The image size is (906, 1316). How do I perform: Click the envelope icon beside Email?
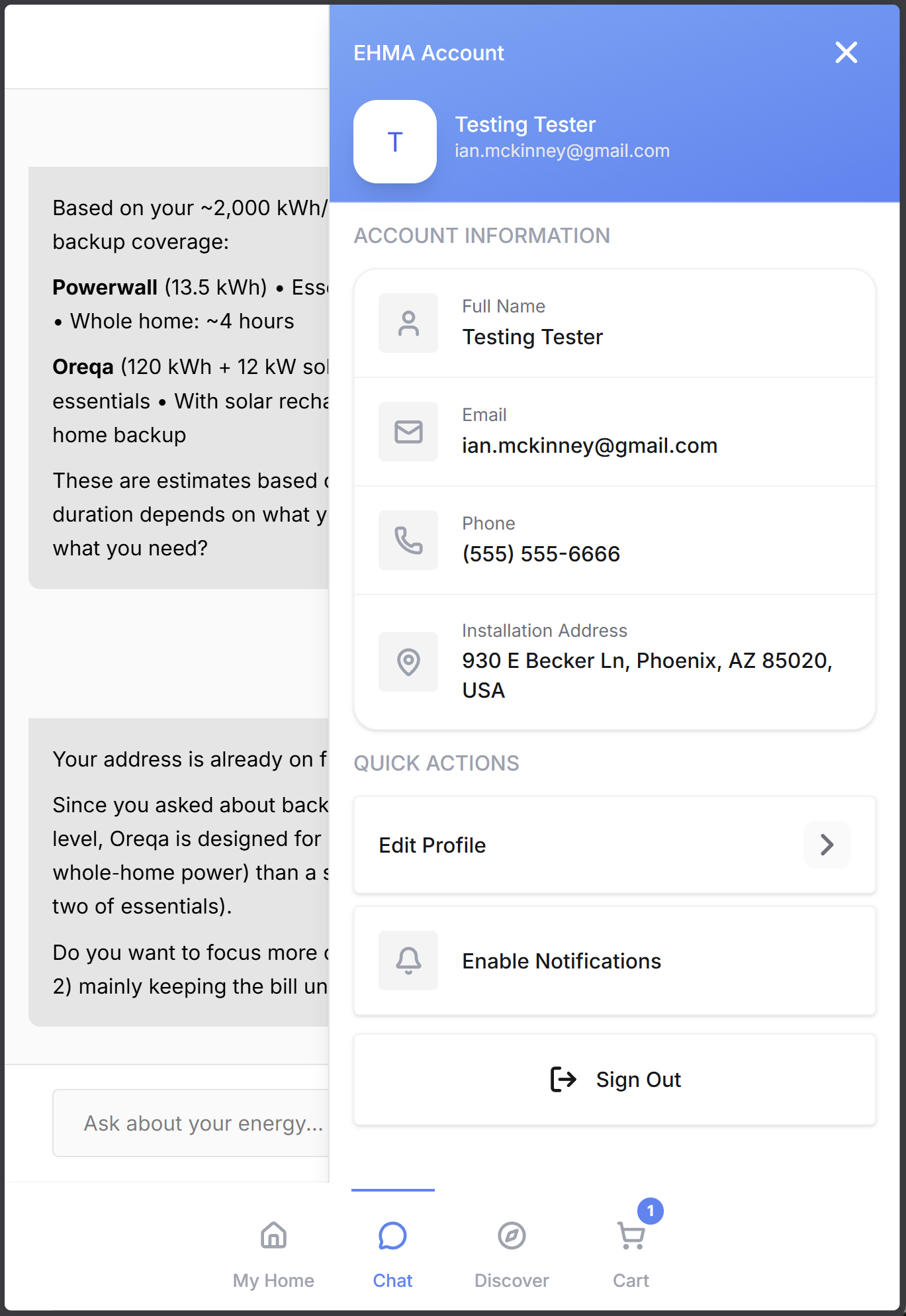408,432
